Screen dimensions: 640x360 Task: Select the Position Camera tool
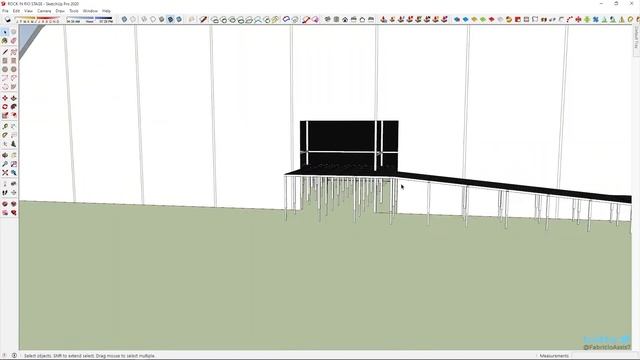[x=5, y=184]
